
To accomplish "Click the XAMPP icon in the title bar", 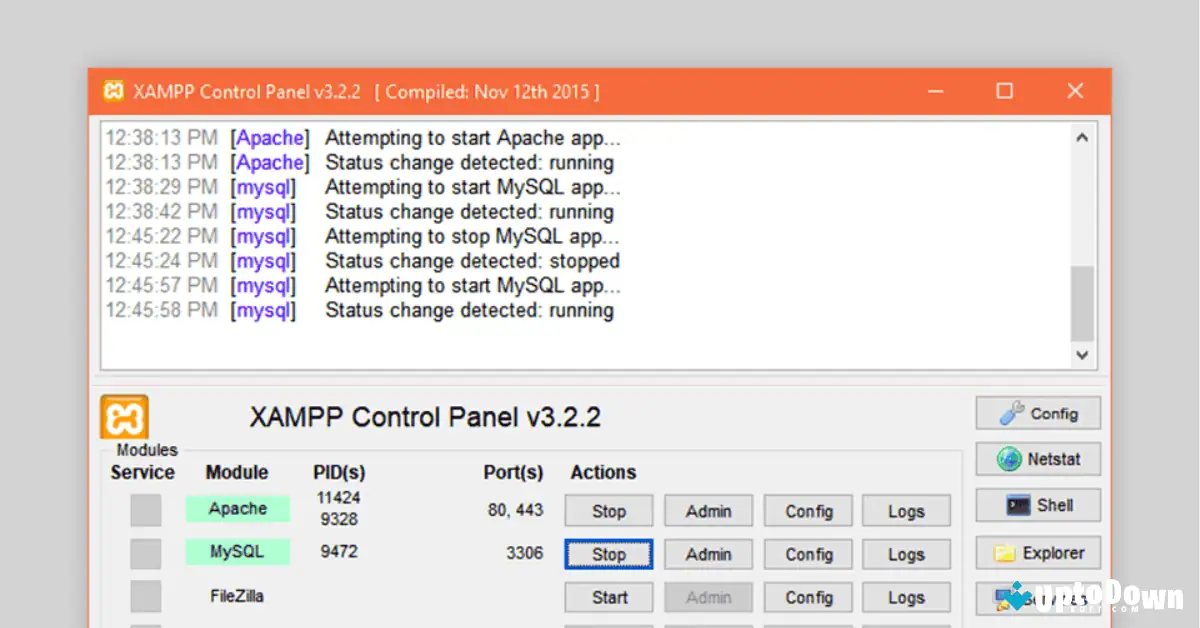I will [x=114, y=91].
